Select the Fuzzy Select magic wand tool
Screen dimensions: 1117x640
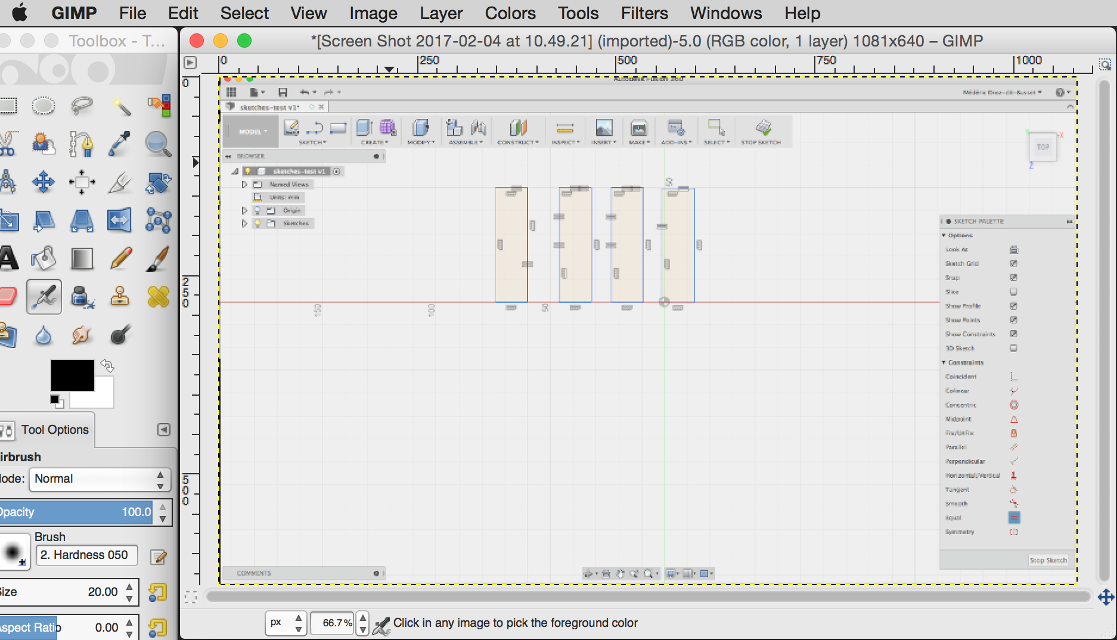click(120, 106)
